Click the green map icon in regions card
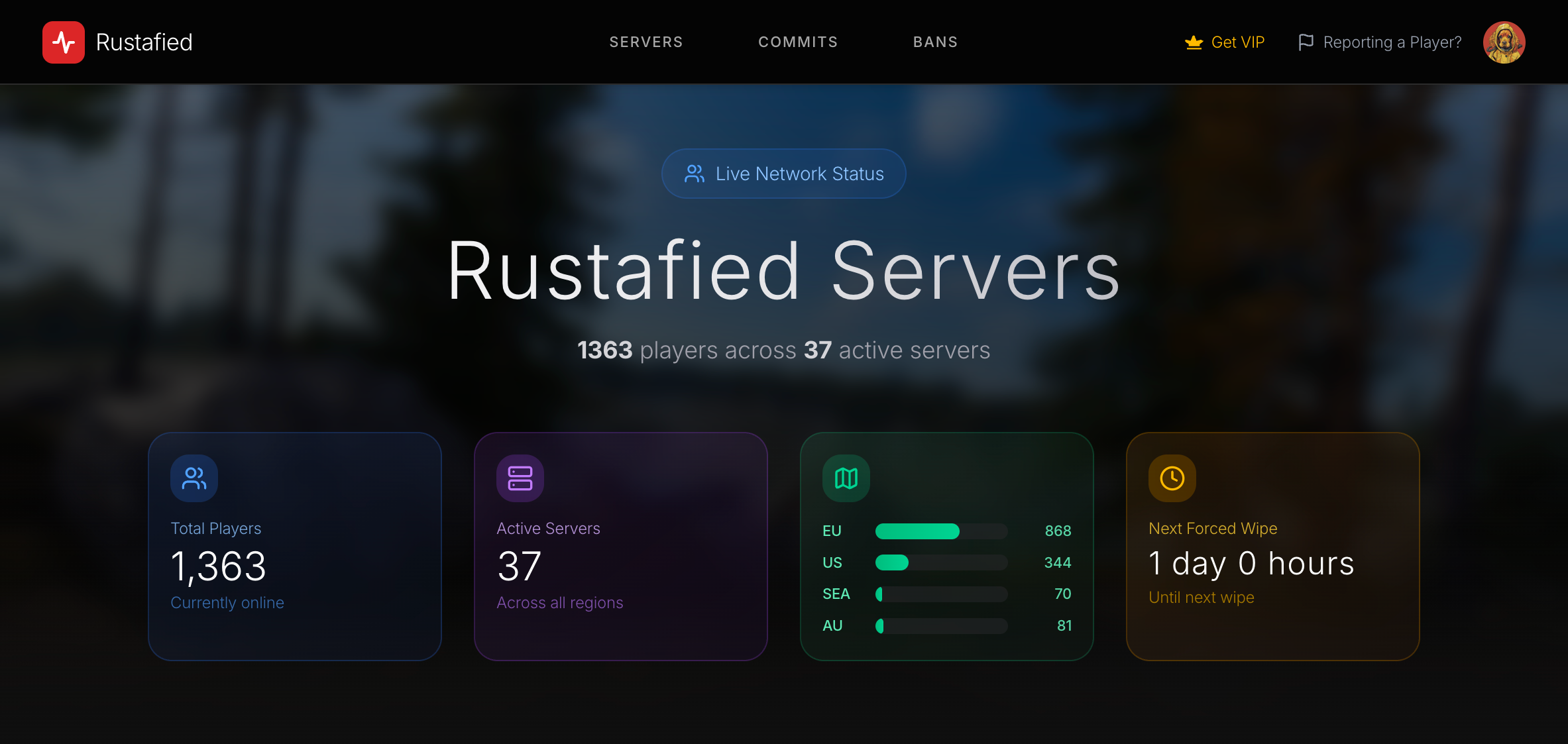The image size is (1568, 744). (846, 478)
